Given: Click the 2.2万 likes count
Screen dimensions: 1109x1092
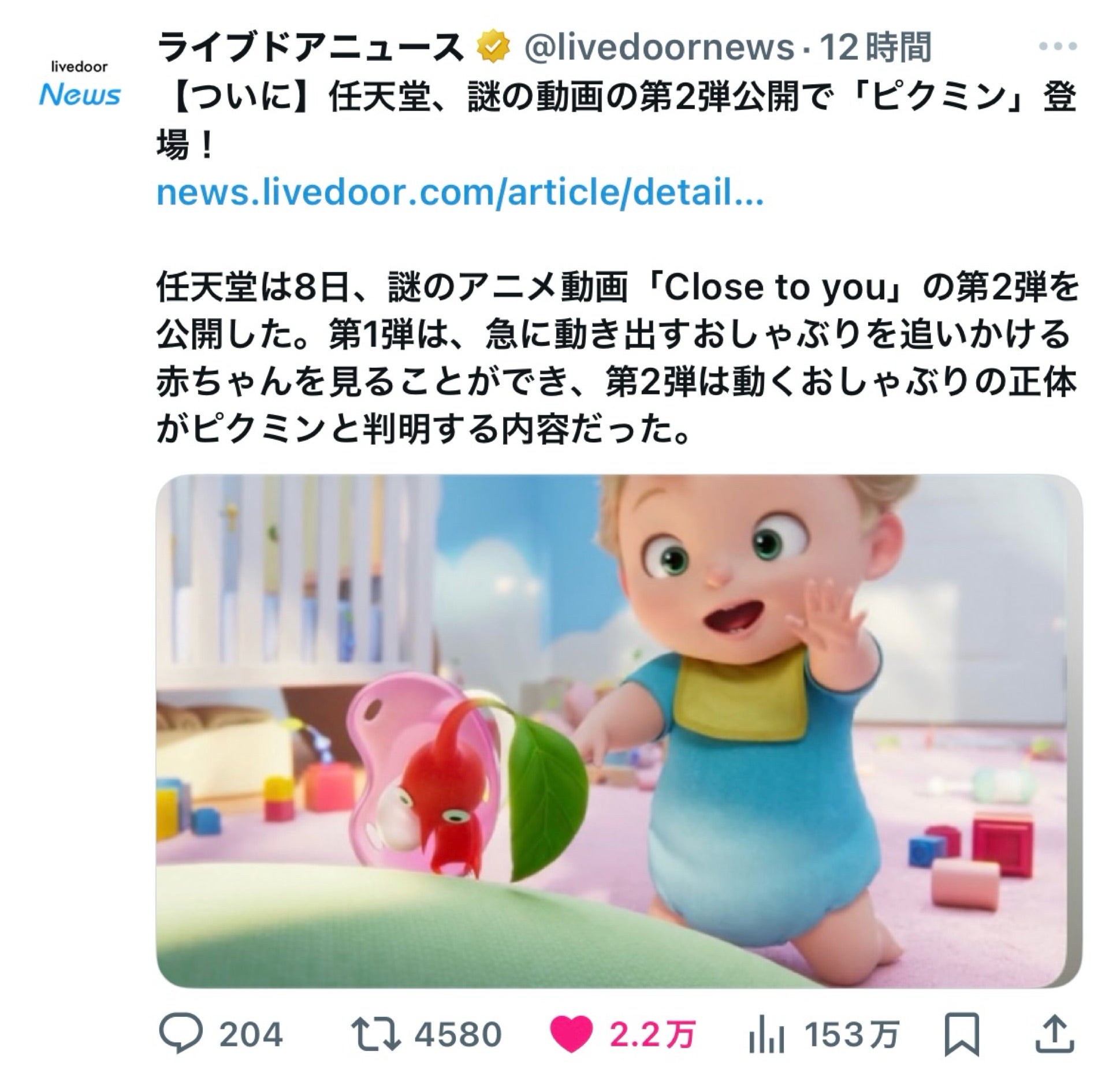Looking at the screenshot, I should [652, 1034].
